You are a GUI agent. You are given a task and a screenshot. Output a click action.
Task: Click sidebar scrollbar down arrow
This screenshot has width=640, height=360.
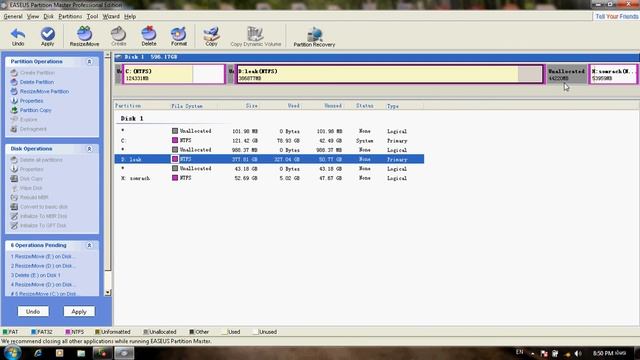pyautogui.click(x=108, y=292)
